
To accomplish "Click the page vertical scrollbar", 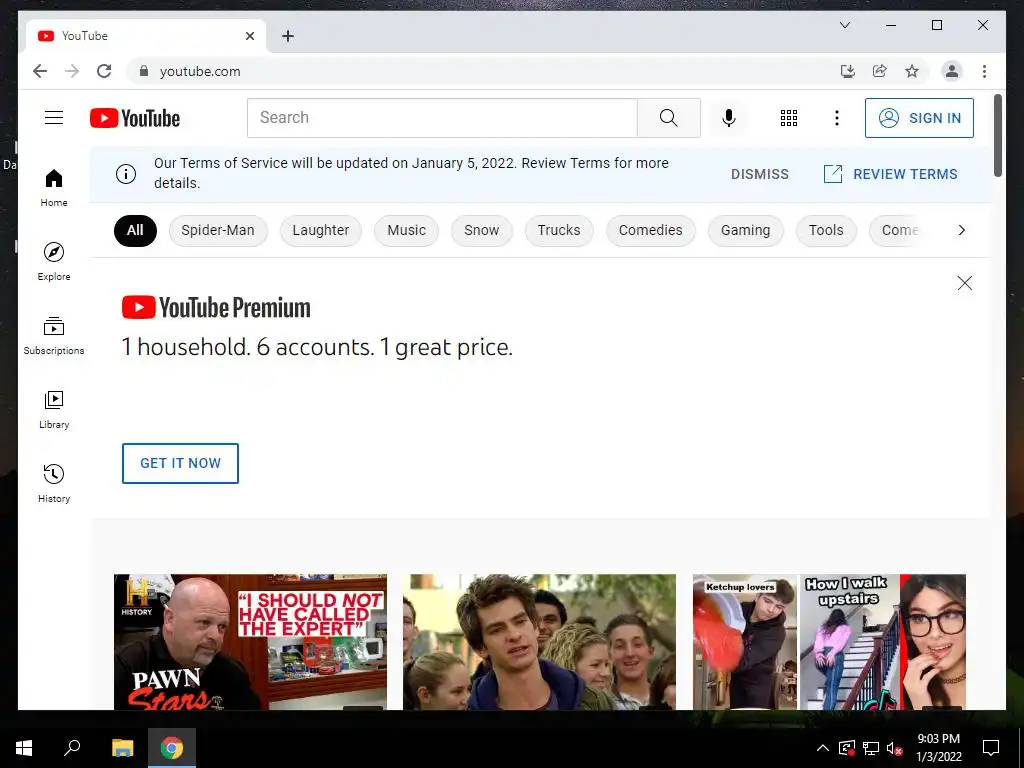I will 997,136.
